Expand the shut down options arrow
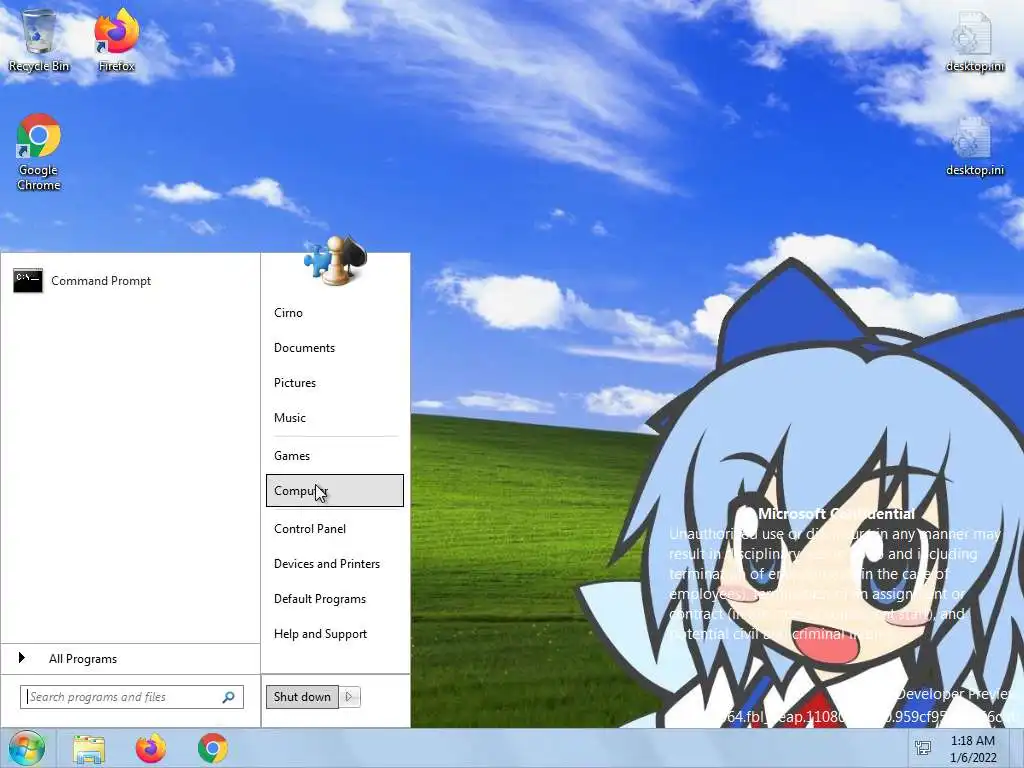 pyautogui.click(x=349, y=697)
